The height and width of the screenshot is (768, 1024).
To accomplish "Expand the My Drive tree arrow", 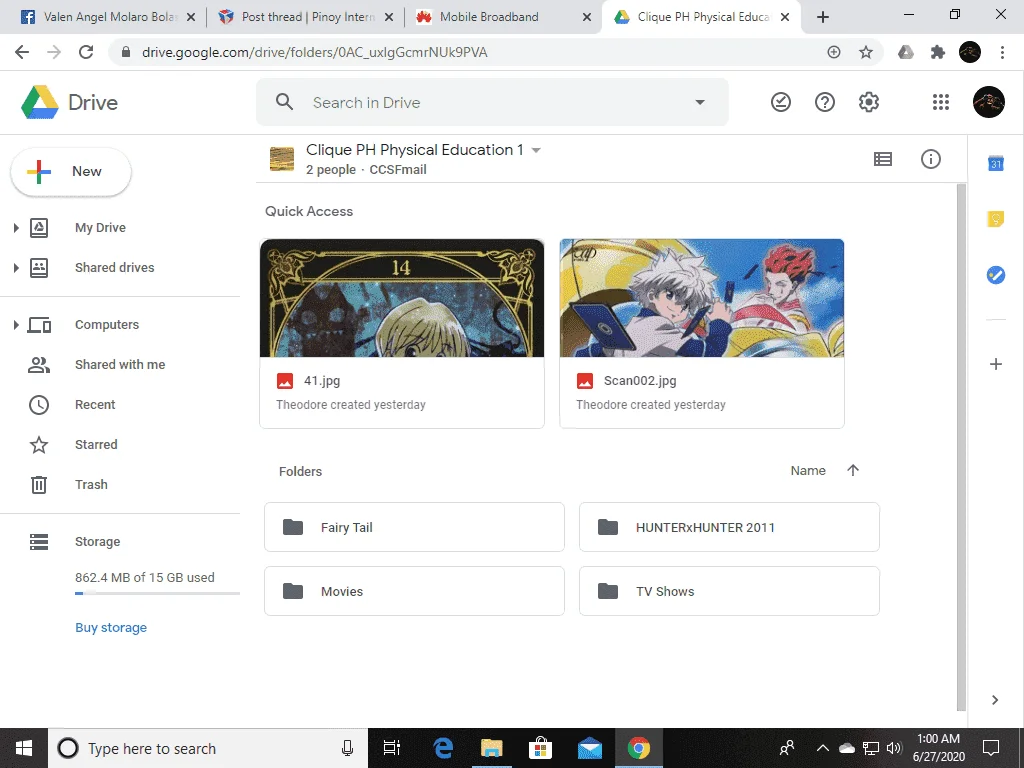I will coord(16,228).
